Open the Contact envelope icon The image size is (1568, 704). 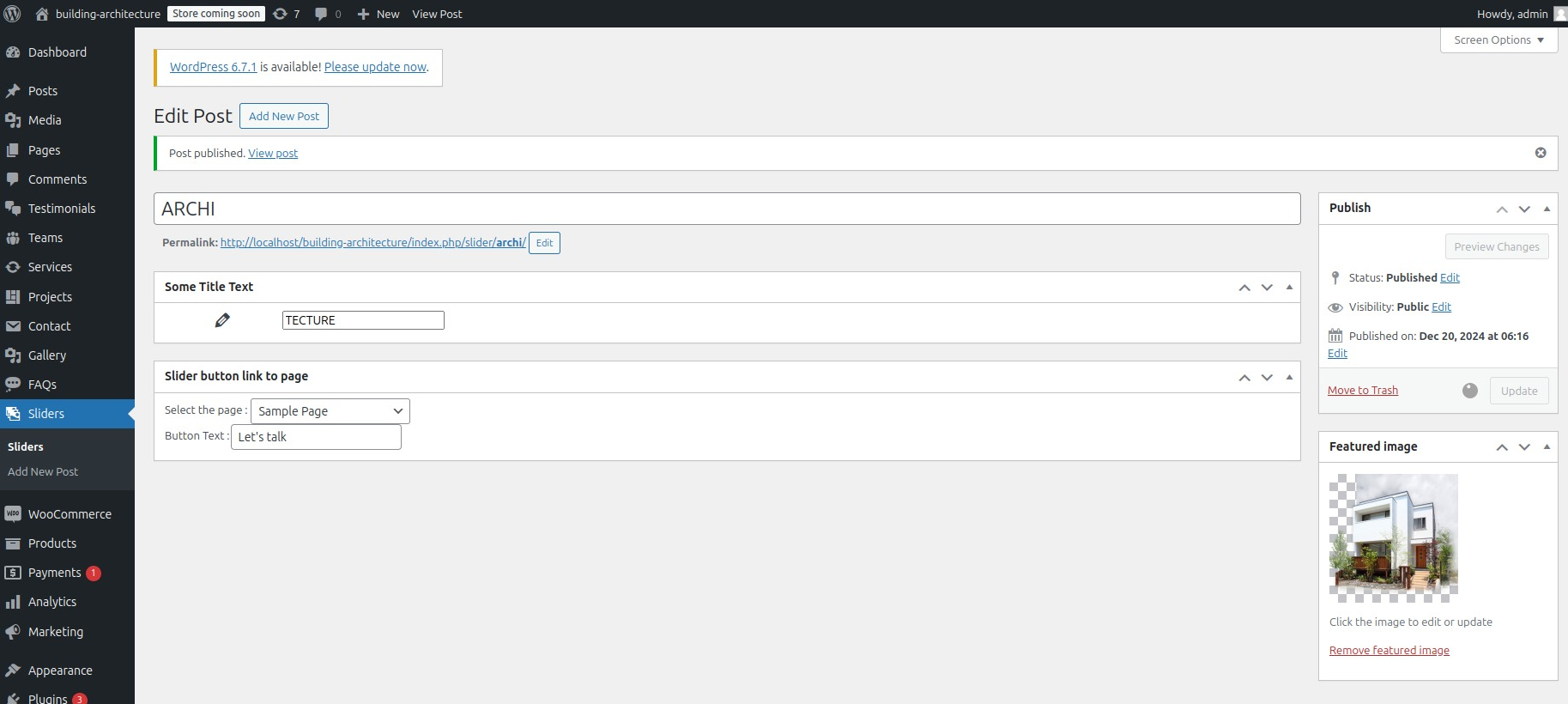tap(13, 326)
